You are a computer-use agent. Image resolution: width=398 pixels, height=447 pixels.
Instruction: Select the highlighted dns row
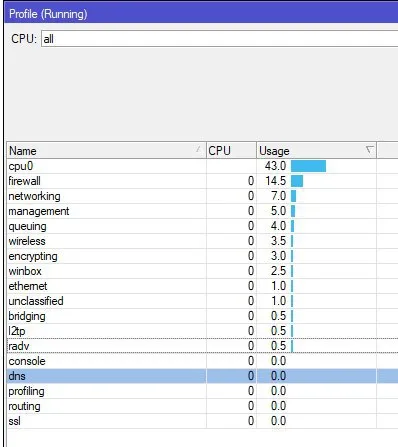(202, 376)
